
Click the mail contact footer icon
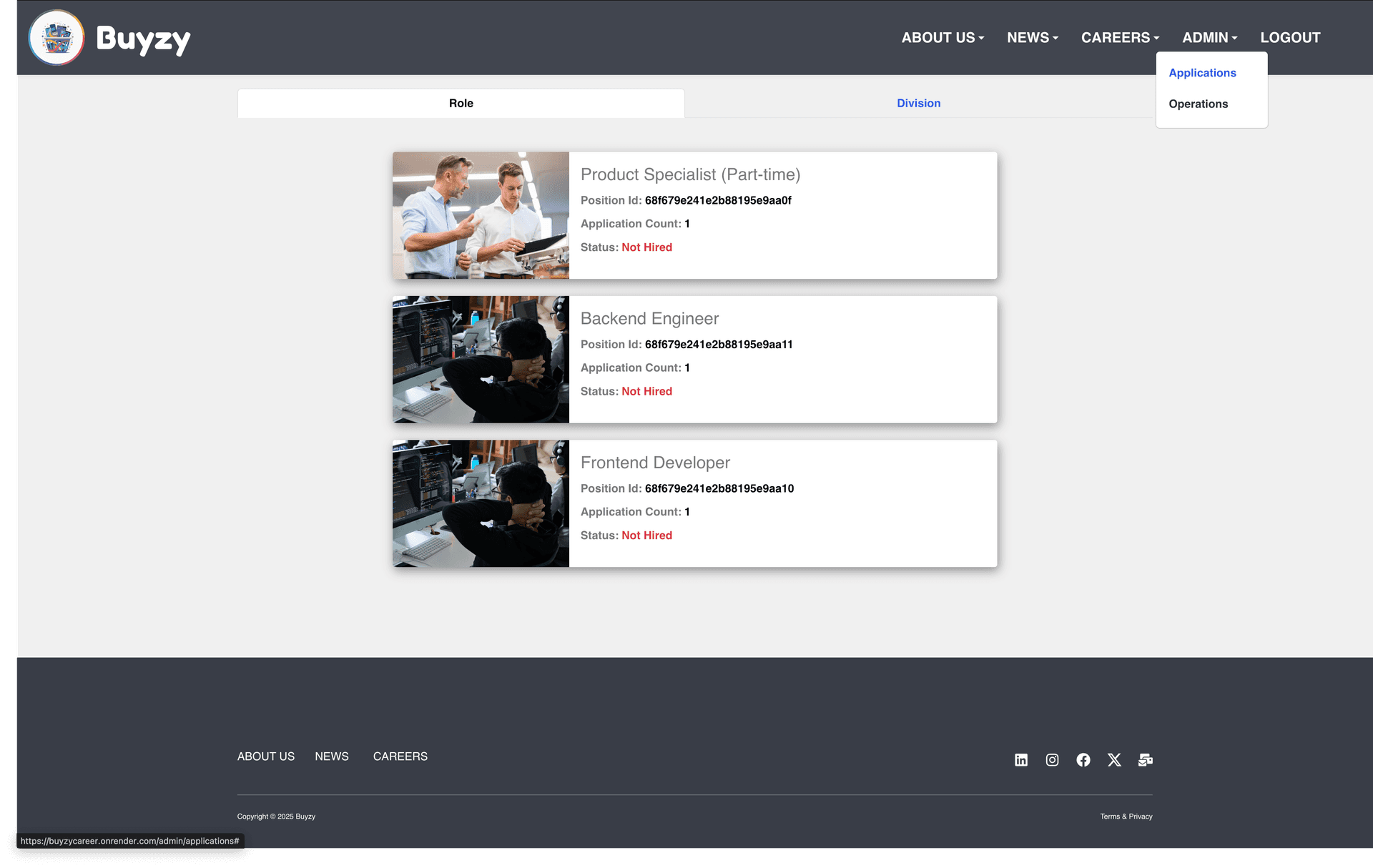(x=1145, y=760)
